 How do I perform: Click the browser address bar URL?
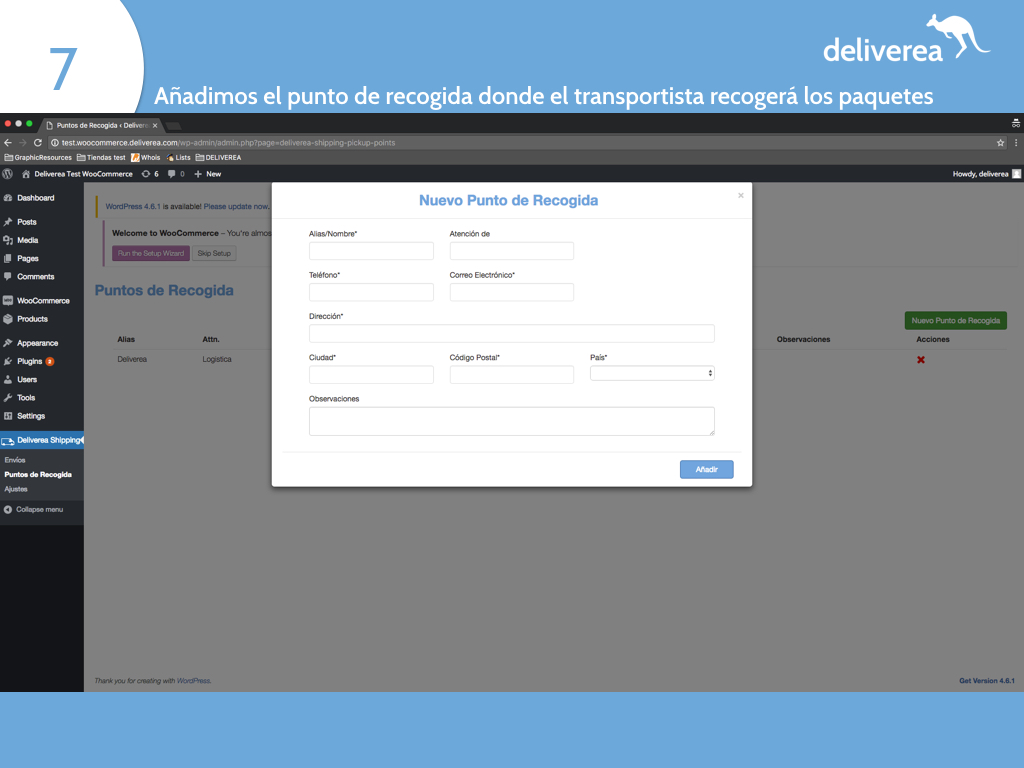coord(229,142)
